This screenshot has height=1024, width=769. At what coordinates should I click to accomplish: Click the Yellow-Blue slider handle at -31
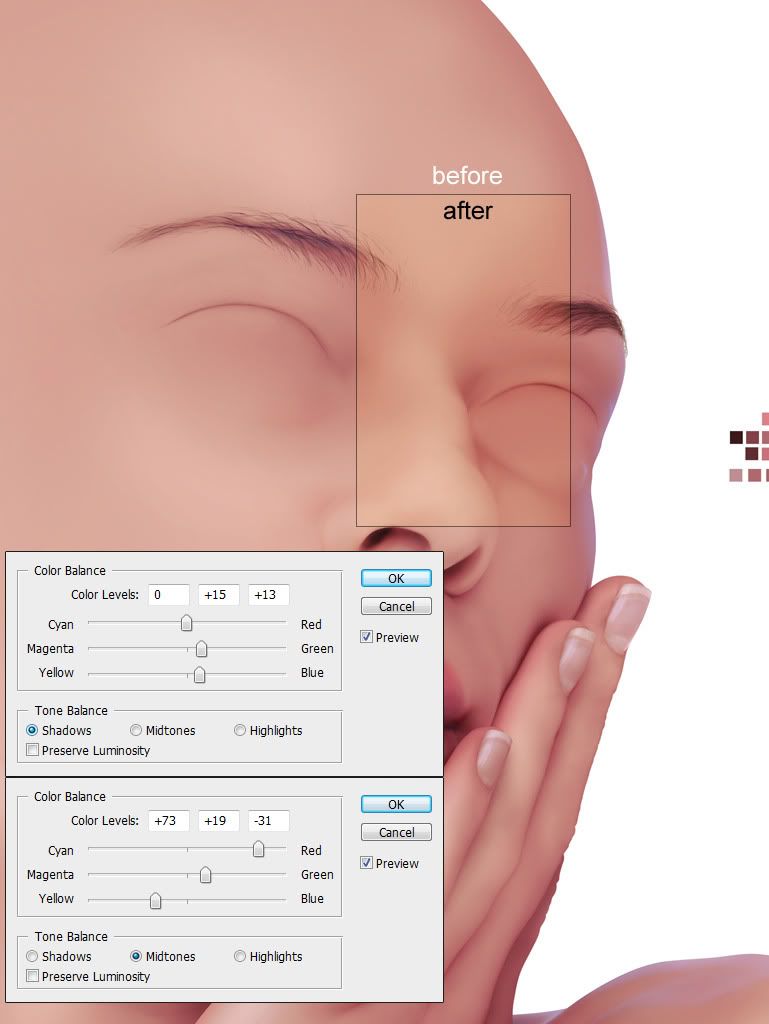click(x=155, y=899)
